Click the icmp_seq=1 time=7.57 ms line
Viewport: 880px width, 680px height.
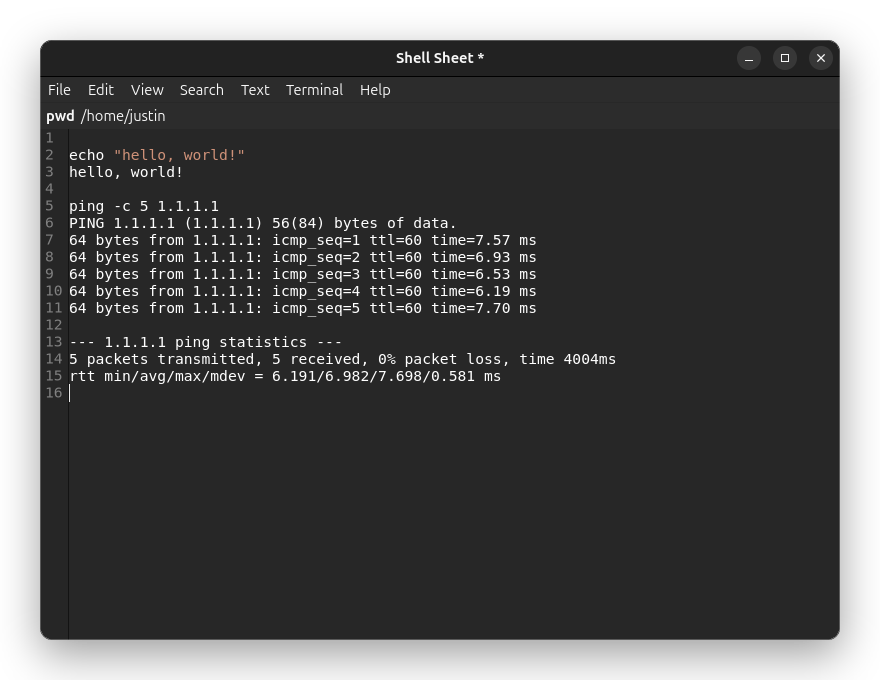tap(302, 240)
